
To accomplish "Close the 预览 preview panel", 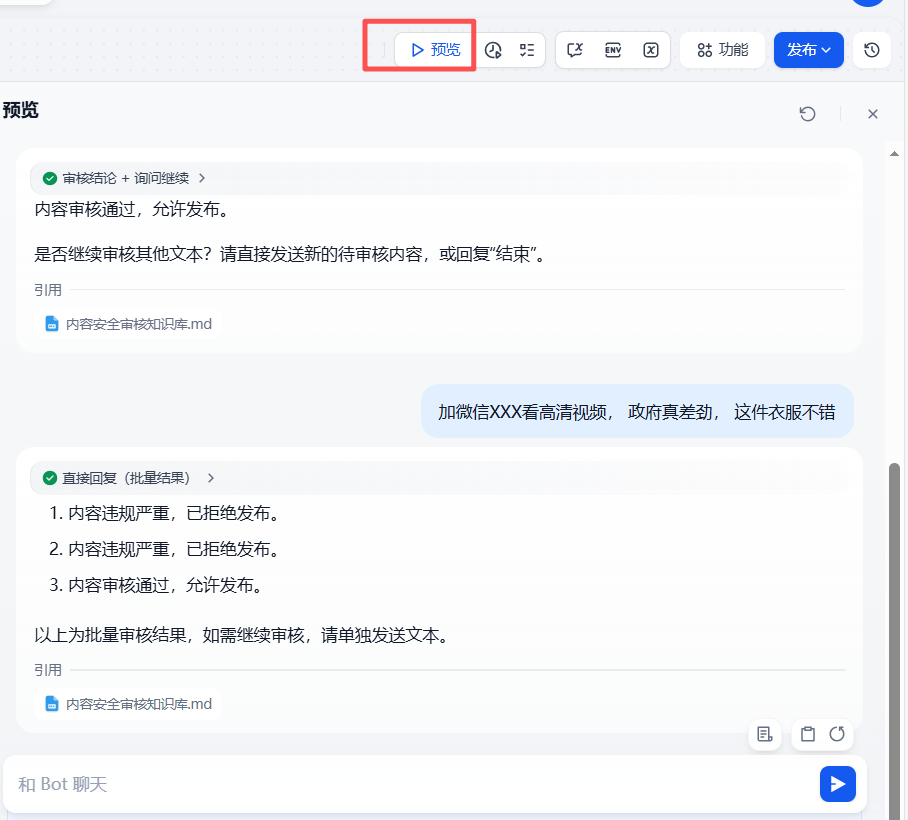I will (x=873, y=114).
